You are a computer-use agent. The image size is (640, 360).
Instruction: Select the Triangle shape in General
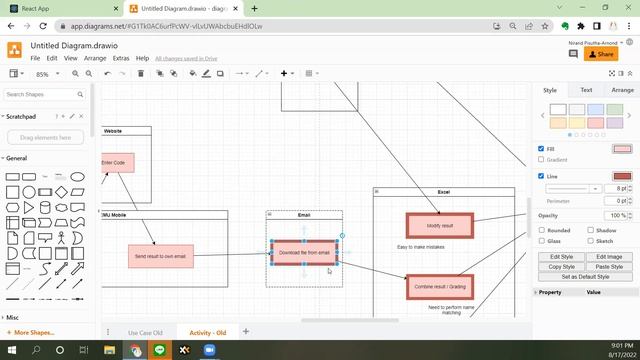coord(29,207)
